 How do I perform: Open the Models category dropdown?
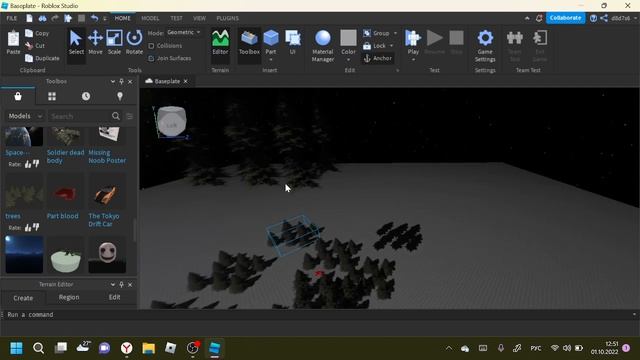point(25,116)
